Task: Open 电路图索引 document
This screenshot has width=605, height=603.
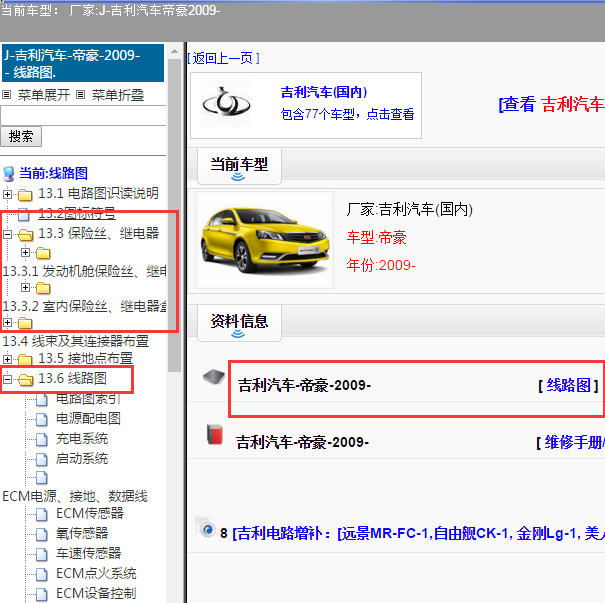Action: point(88,398)
